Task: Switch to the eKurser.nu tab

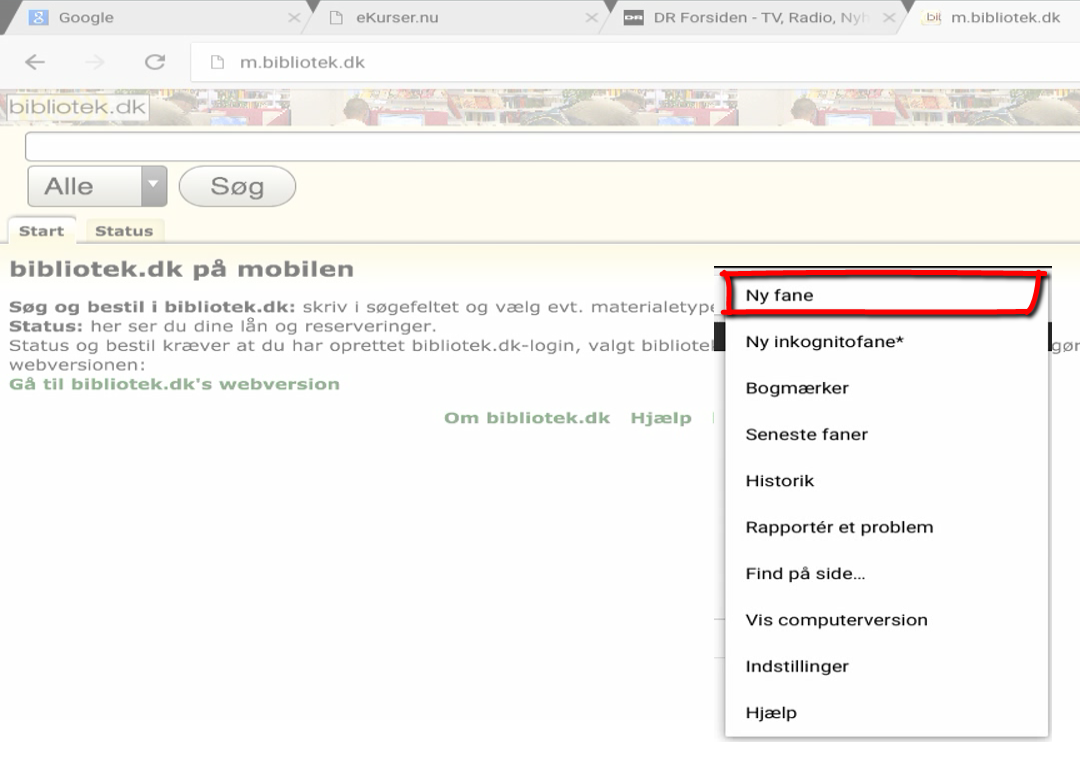Action: coord(458,18)
